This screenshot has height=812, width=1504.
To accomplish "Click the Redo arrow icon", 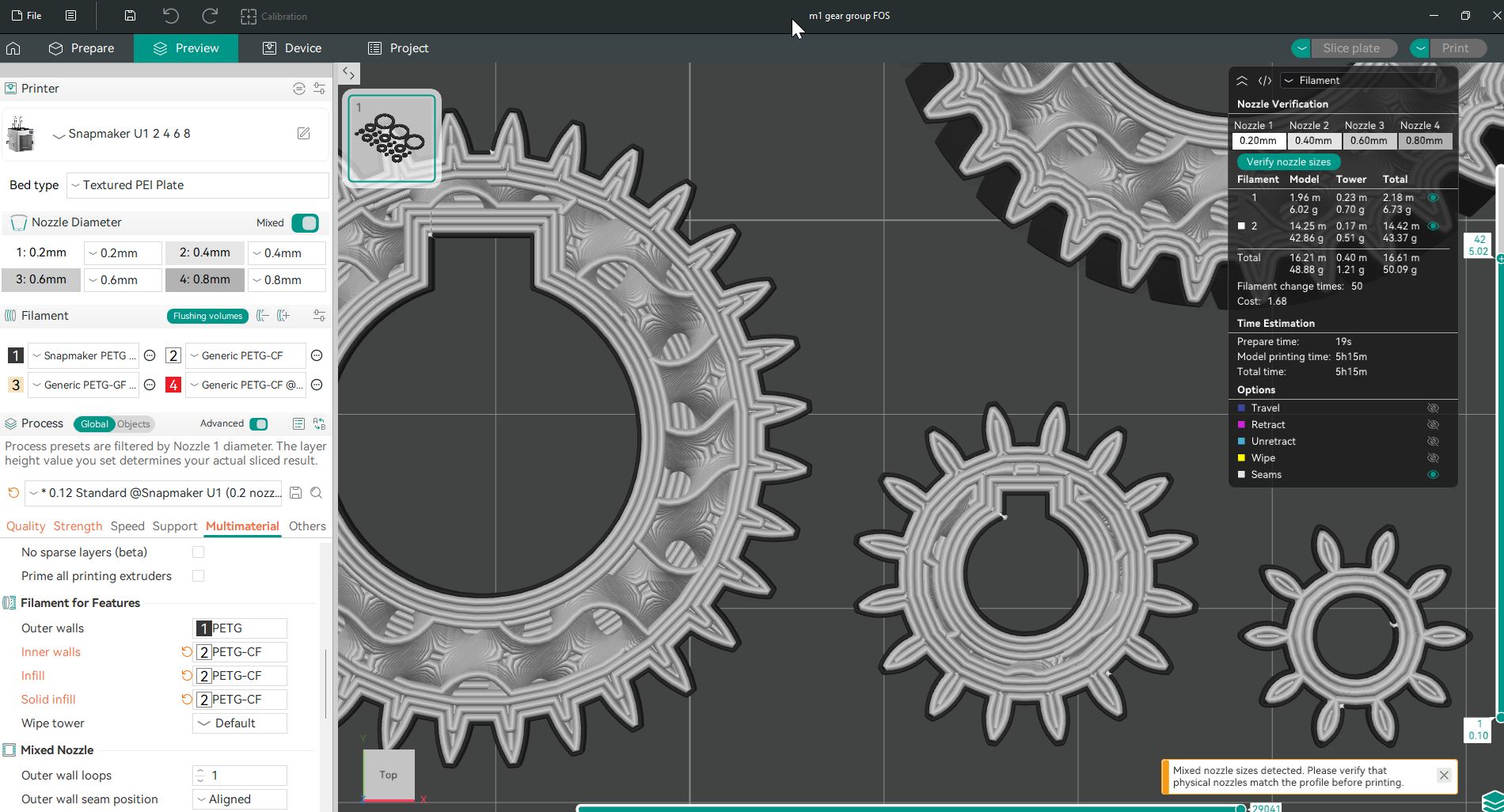I will (210, 16).
